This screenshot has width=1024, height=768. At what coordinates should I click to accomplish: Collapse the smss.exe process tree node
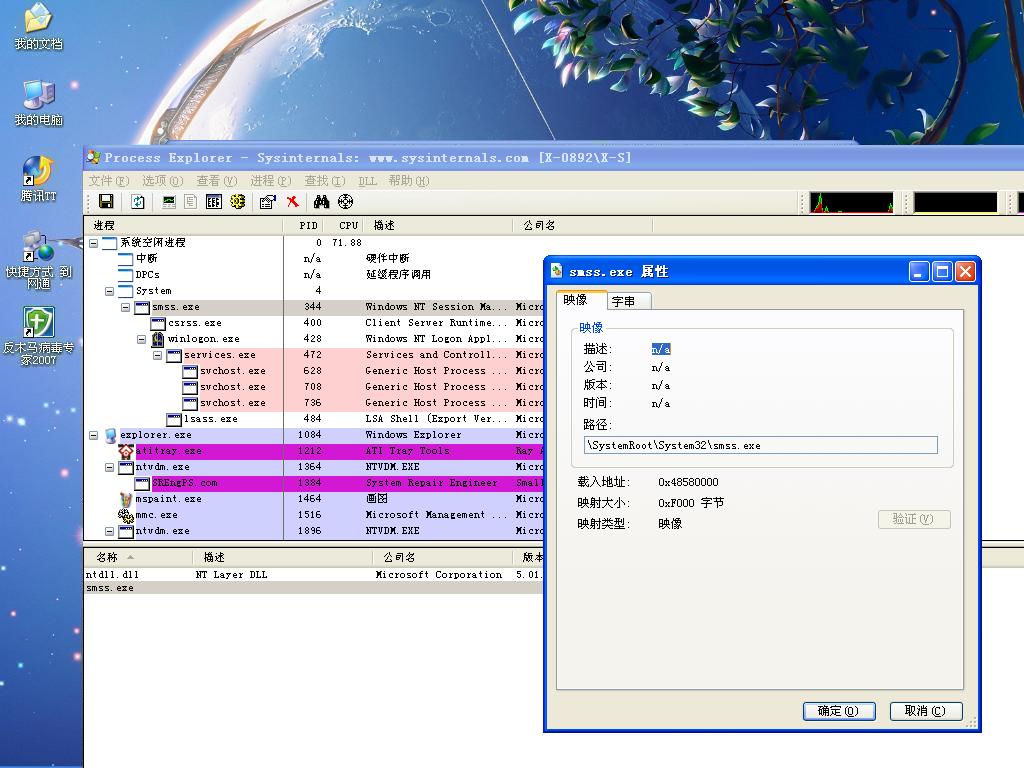tap(126, 307)
